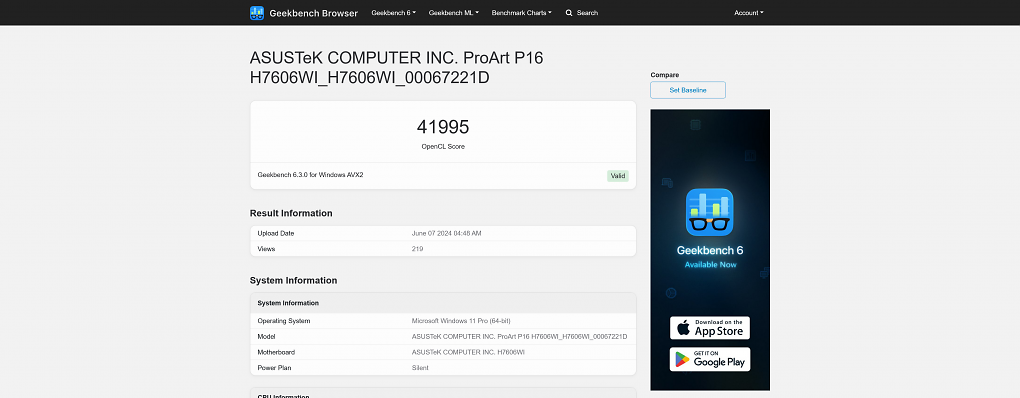
Task: Click the Search magnifier icon
Action: coord(569,13)
